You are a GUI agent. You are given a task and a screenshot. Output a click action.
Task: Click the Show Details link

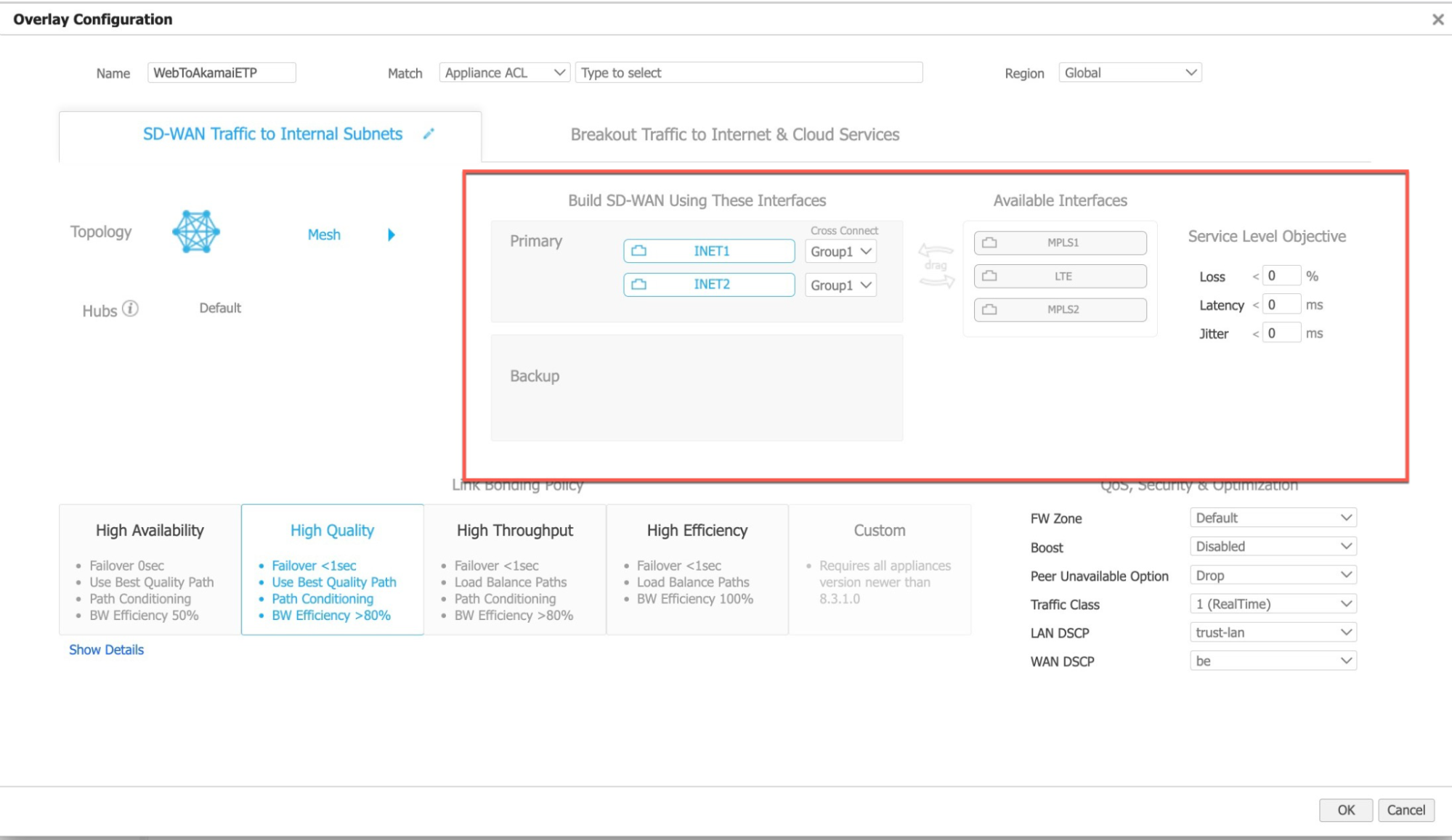pos(106,650)
